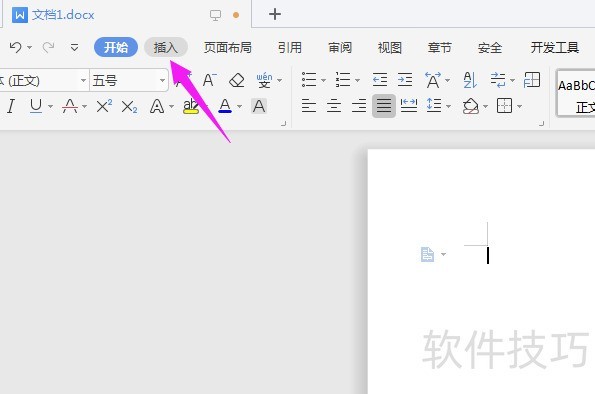Open the 章节 tab

439,47
